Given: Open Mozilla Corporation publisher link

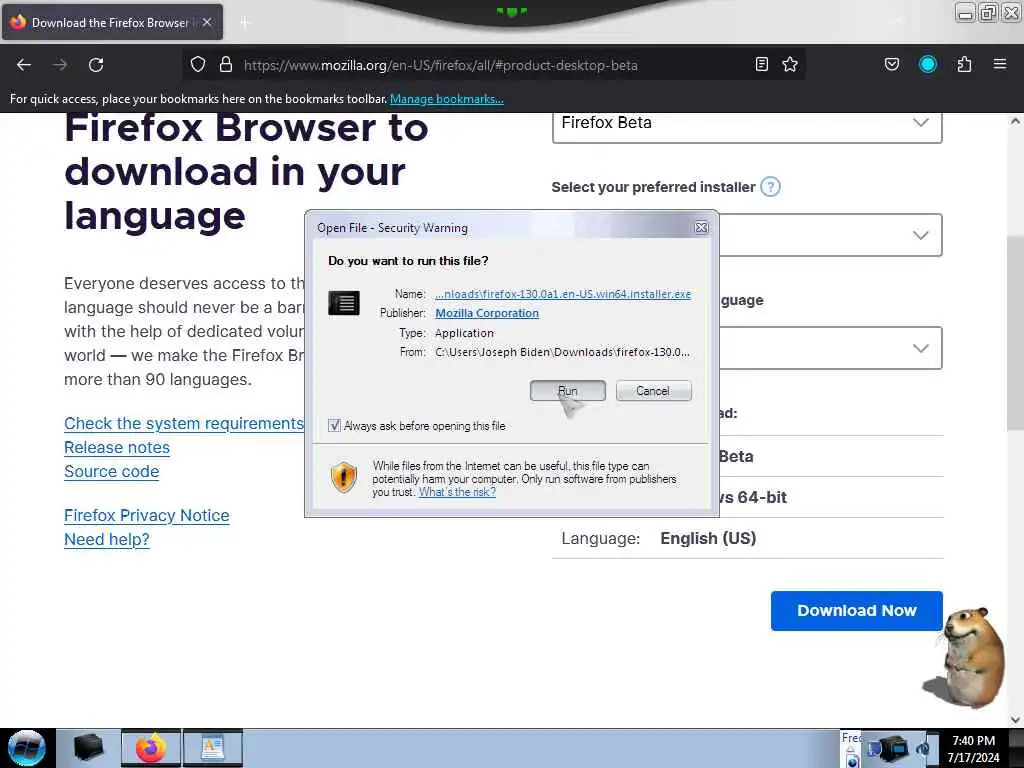Looking at the screenshot, I should [487, 313].
